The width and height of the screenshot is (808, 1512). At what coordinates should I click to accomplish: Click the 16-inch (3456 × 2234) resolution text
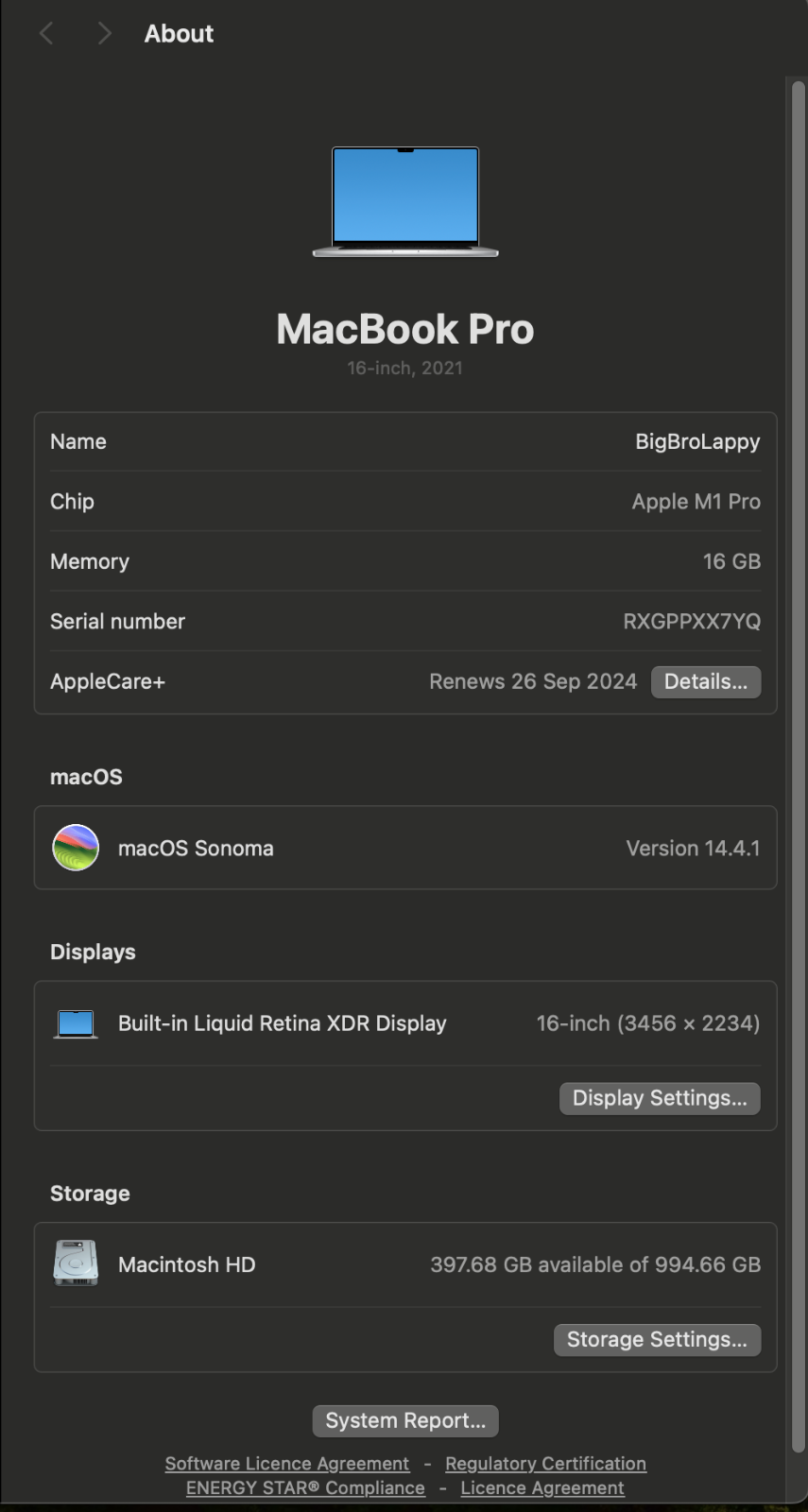648,1023
